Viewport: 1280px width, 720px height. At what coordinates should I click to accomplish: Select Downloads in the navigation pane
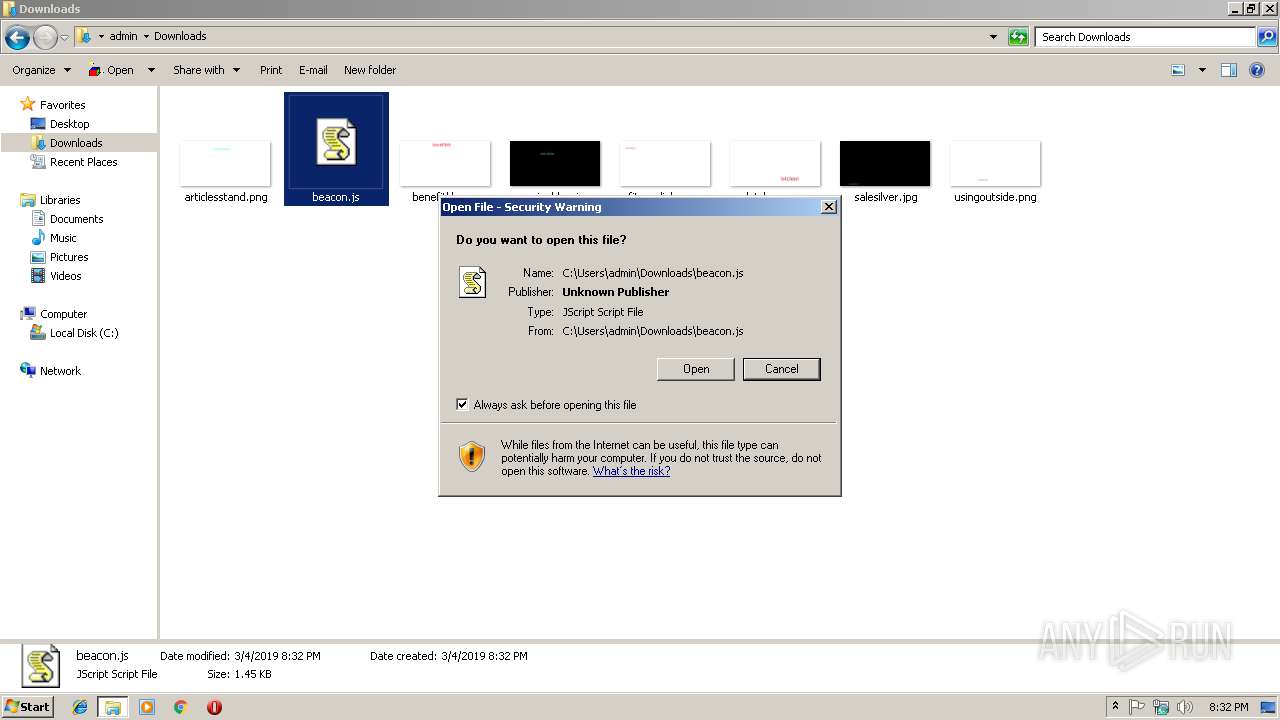76,143
